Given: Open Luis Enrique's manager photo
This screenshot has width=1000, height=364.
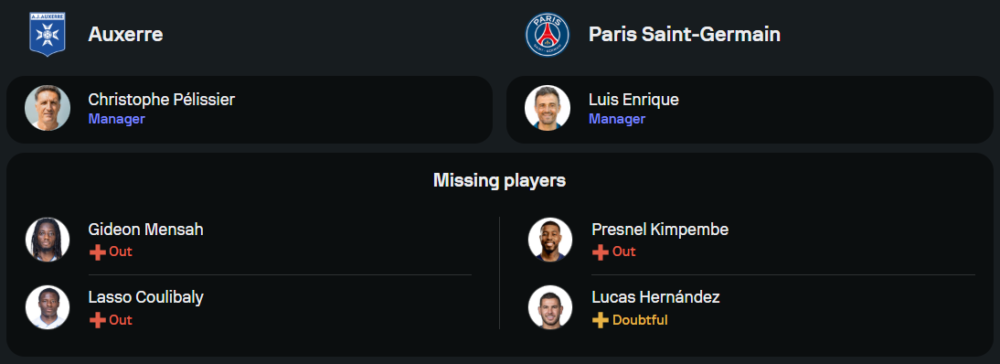Looking at the screenshot, I should coord(547,108).
